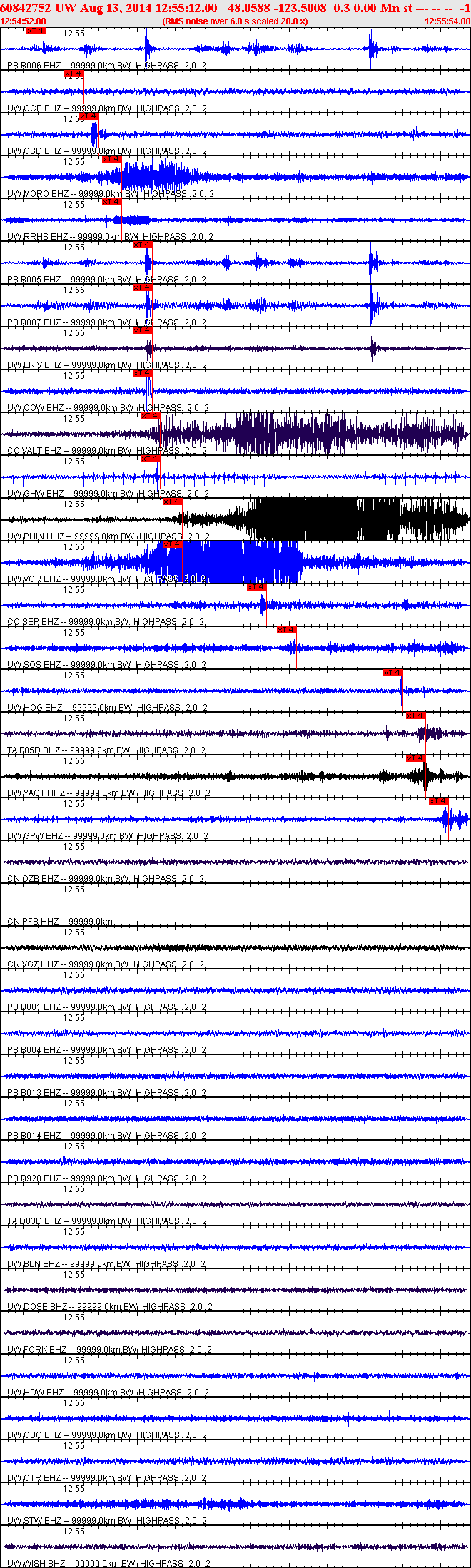The height and width of the screenshot is (1568, 471).
Task: Click the 'CN OZB BHZ' station label
Action: [33, 879]
